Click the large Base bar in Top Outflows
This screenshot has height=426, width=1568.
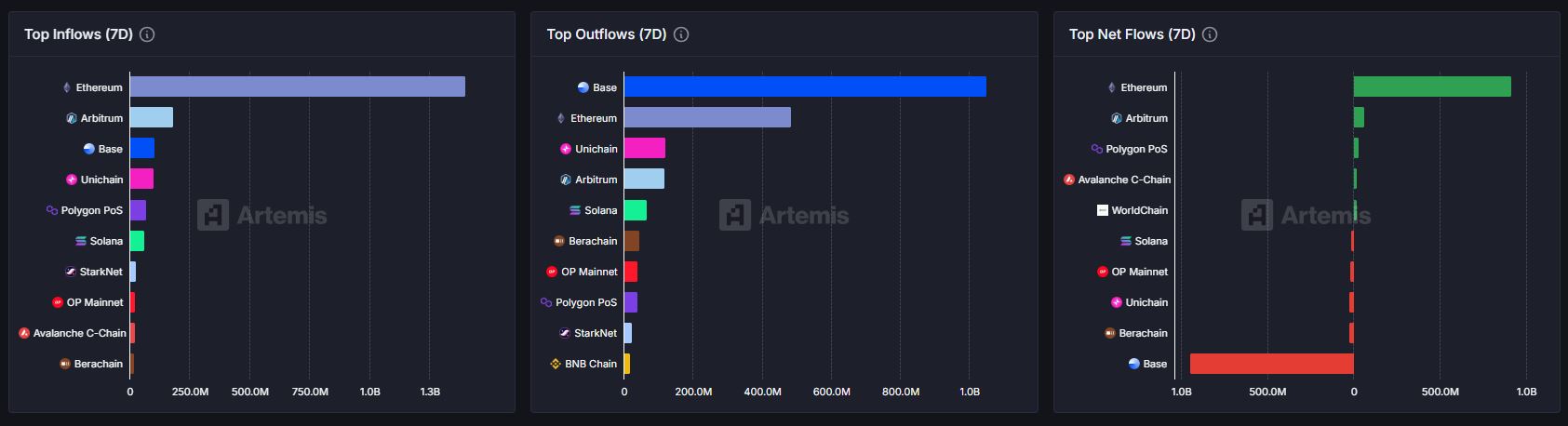tap(805, 87)
